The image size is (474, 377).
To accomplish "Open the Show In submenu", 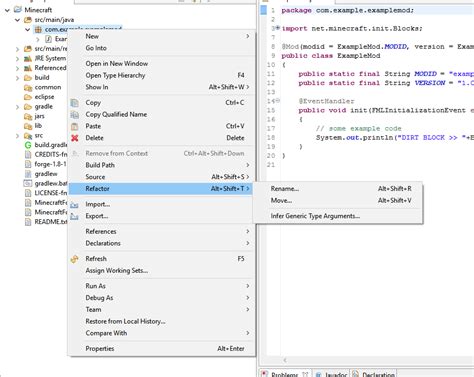I will 162,87.
